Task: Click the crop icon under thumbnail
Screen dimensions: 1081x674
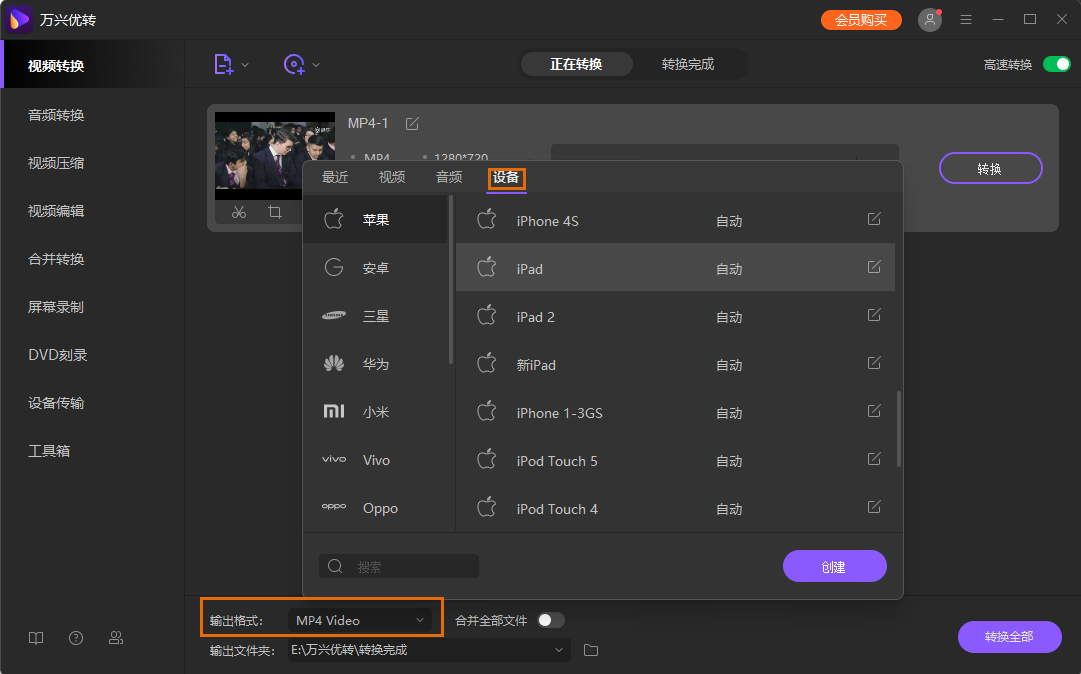Action: click(x=274, y=212)
